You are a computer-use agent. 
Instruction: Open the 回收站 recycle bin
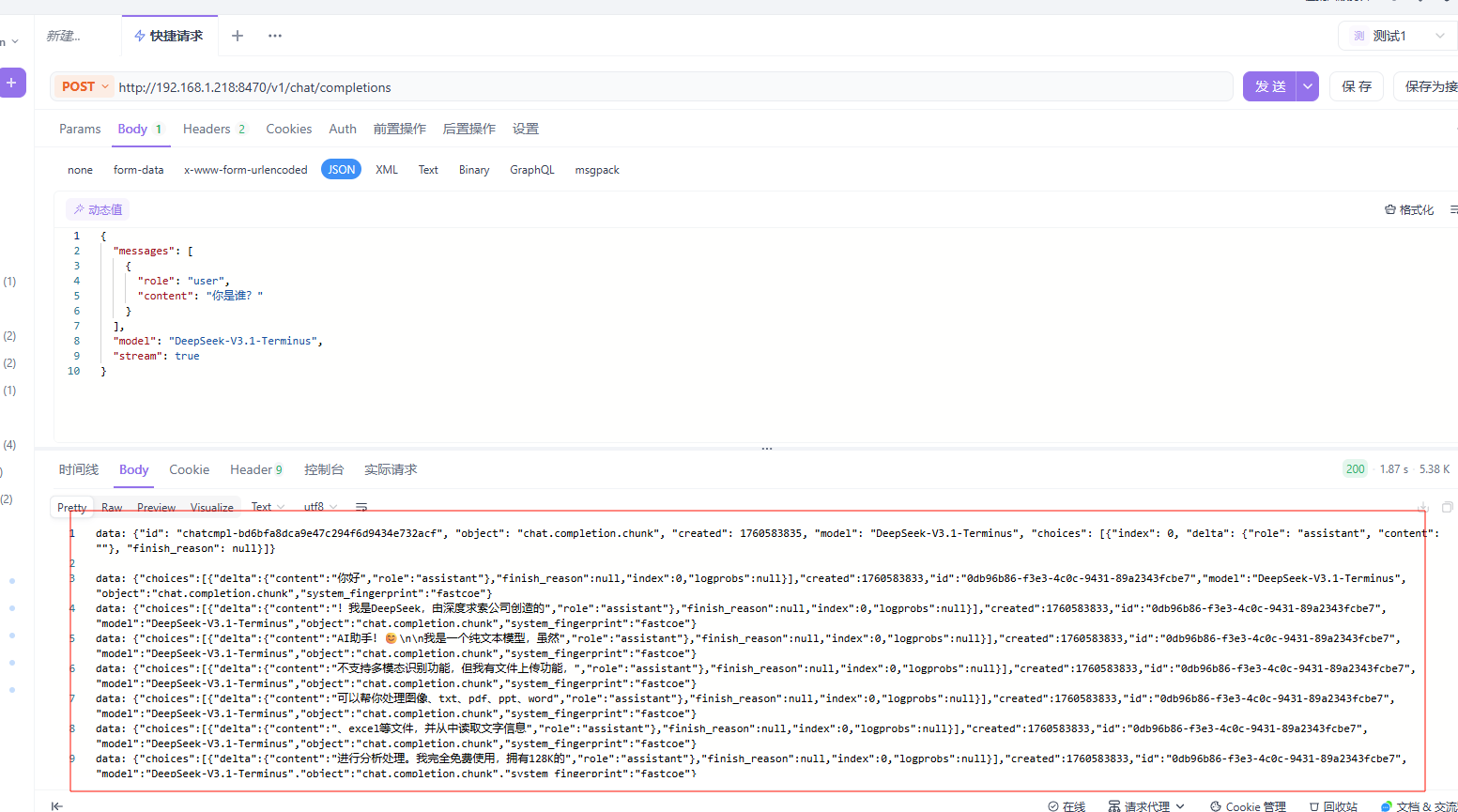click(x=1333, y=806)
